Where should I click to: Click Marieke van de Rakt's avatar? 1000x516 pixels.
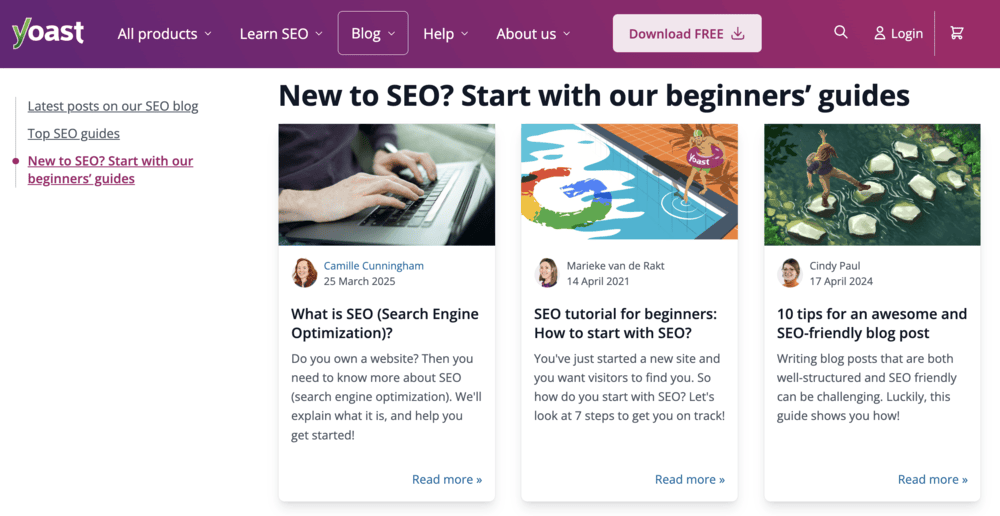tap(547, 273)
